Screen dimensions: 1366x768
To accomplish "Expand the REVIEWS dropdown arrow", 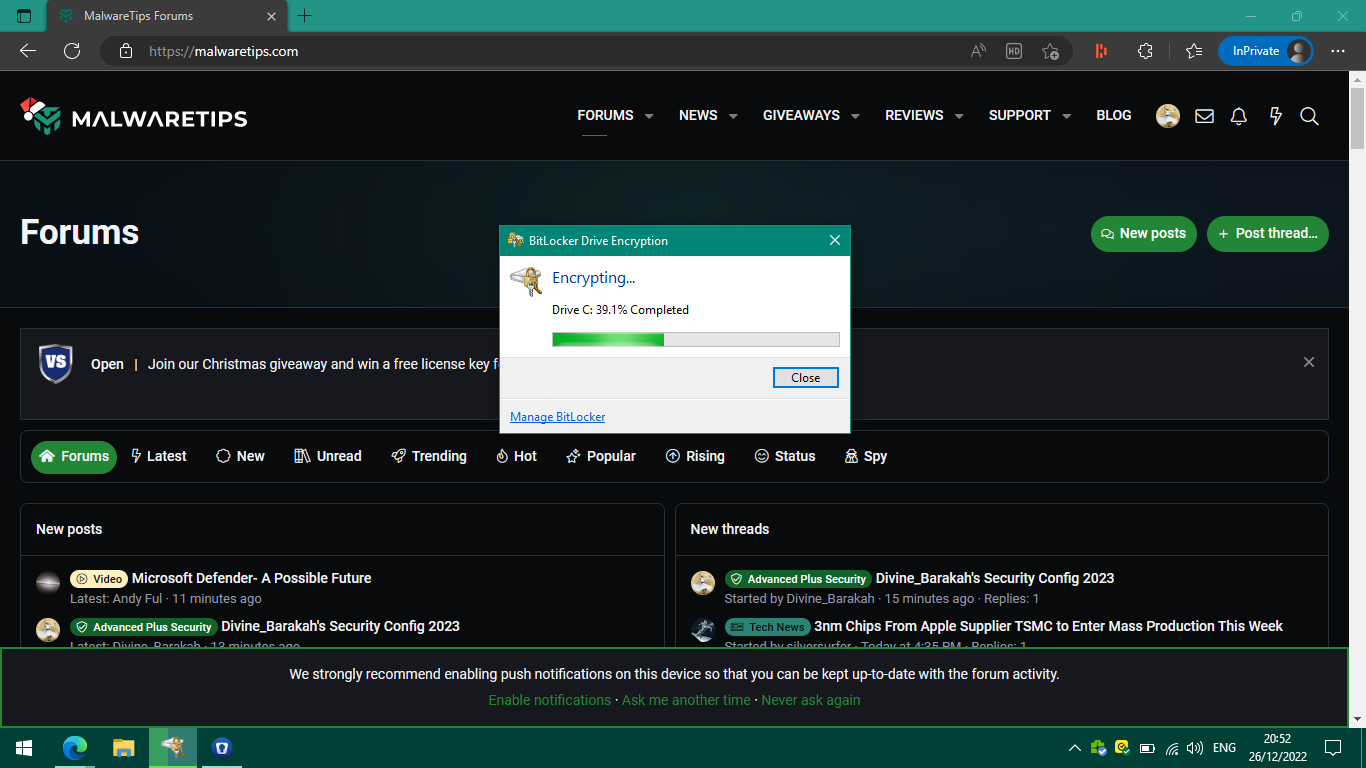I will click(x=959, y=116).
